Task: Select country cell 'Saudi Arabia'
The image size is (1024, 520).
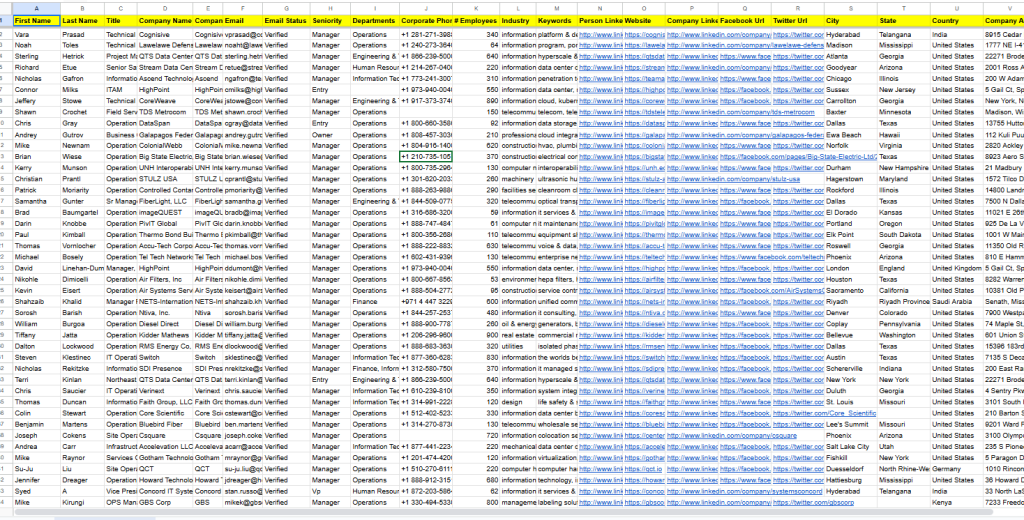Action: 957,302
